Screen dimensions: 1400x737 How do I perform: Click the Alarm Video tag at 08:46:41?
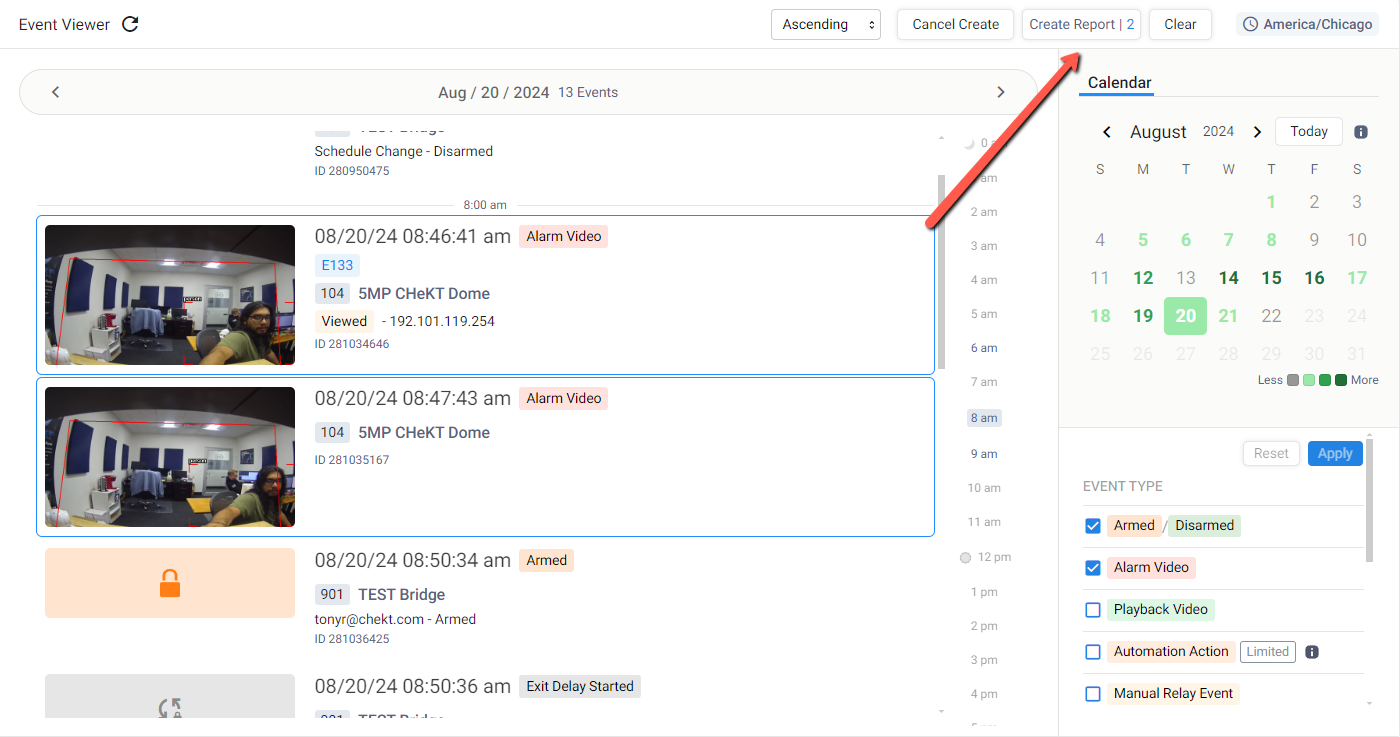(563, 236)
